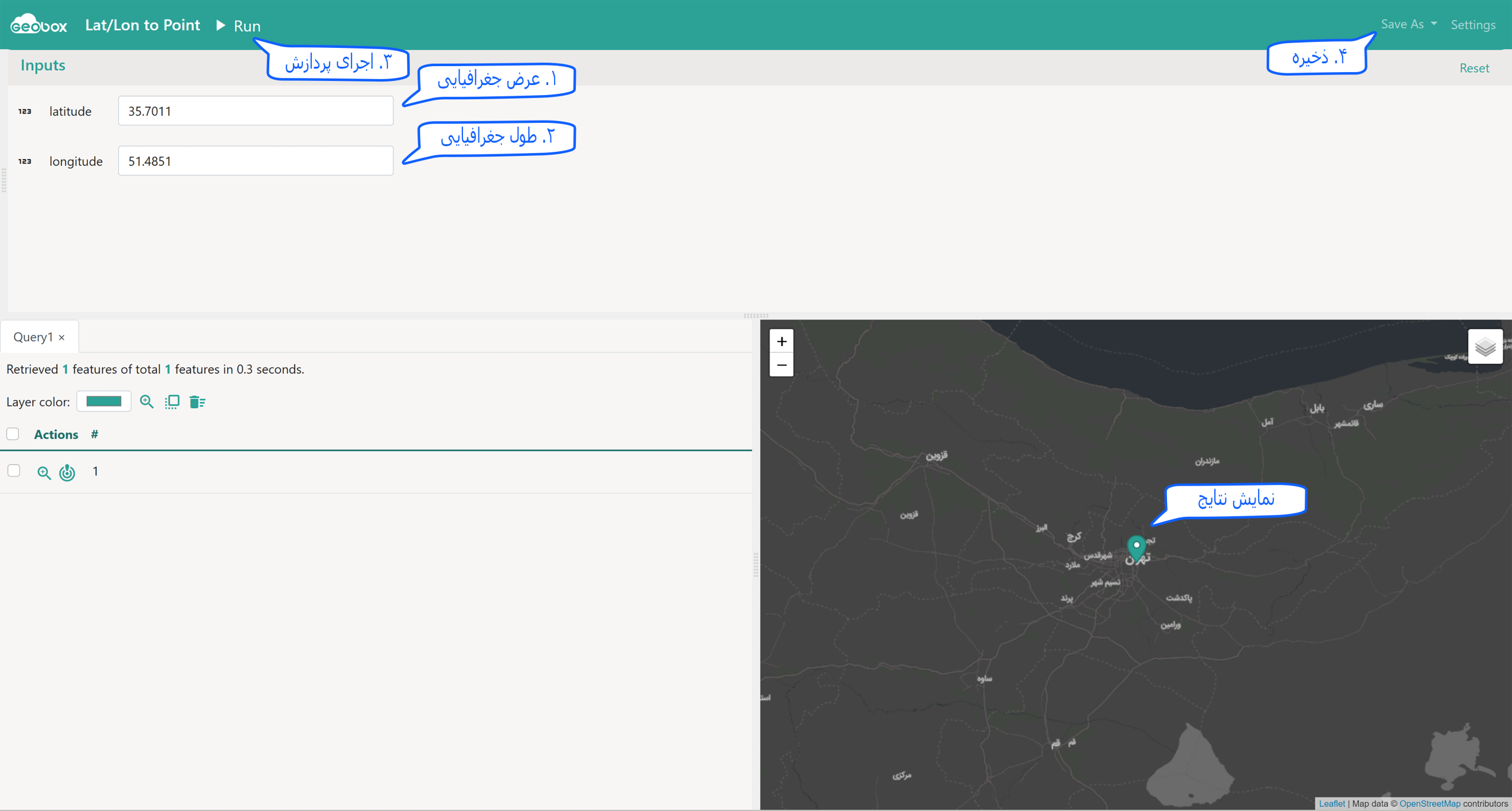This screenshot has width=1512, height=811.
Task: Click the Run play icon
Action: 221,25
